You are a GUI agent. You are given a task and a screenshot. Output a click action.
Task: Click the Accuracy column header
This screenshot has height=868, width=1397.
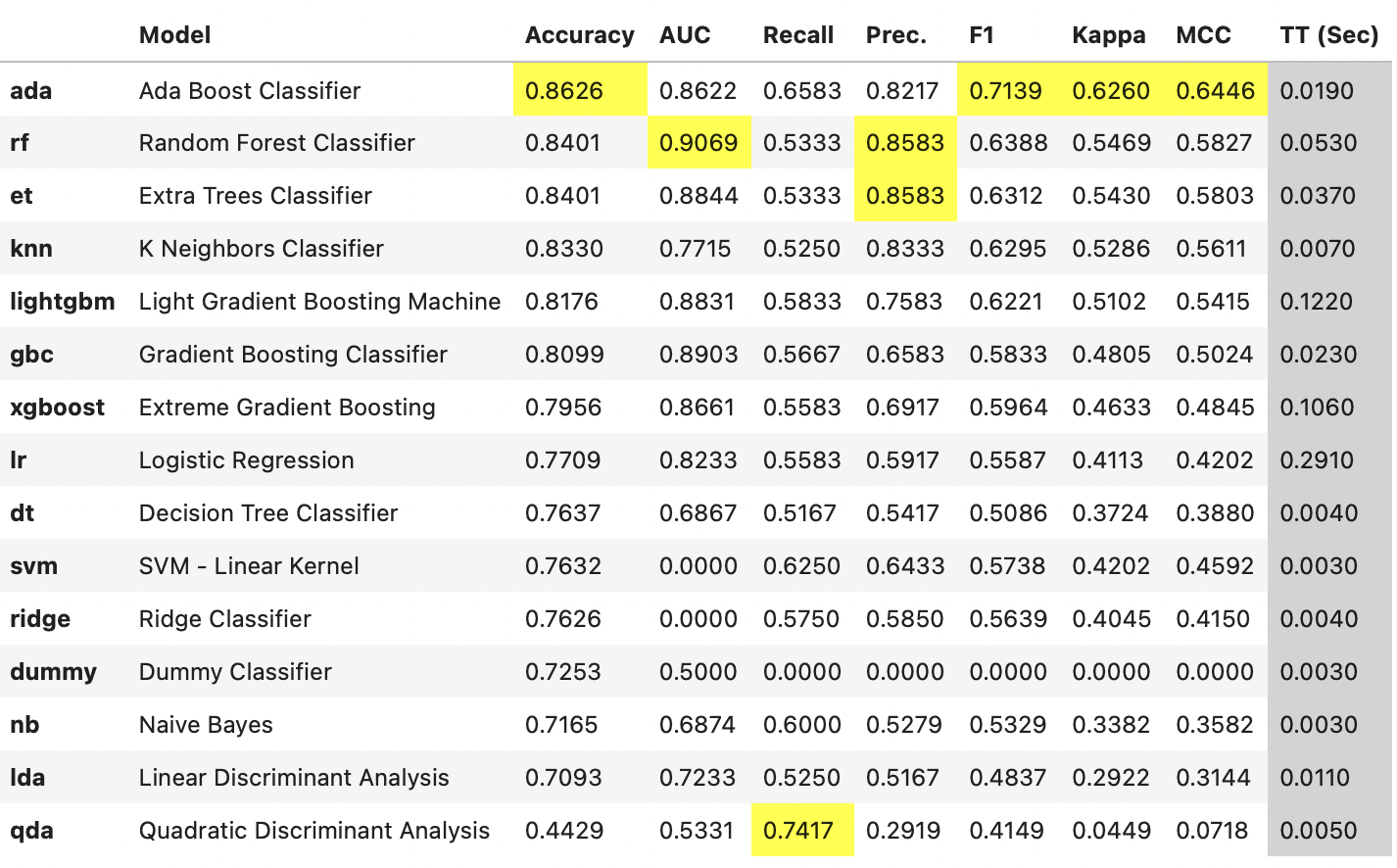pyautogui.click(x=579, y=35)
